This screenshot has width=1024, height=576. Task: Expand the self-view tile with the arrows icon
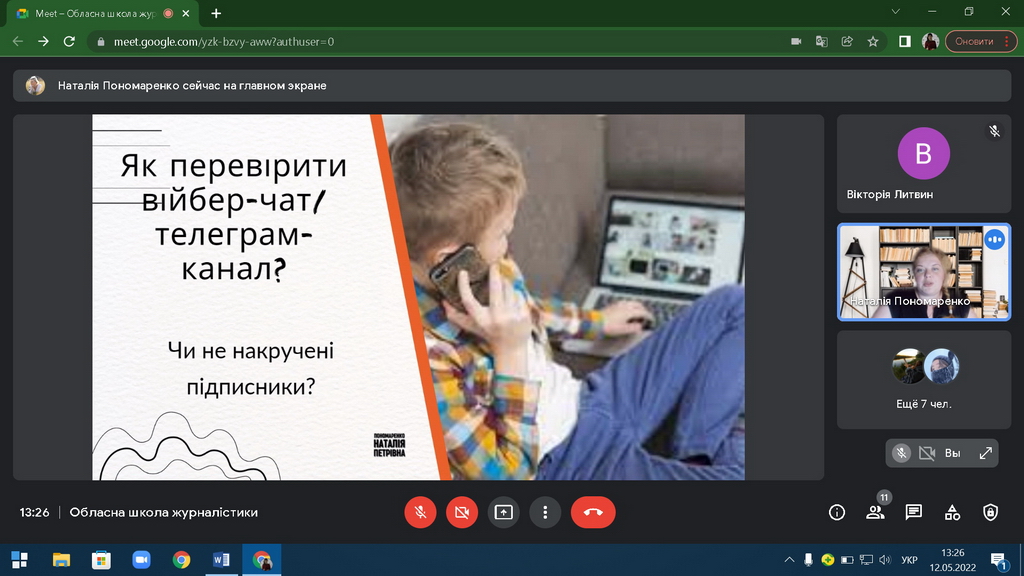point(985,453)
